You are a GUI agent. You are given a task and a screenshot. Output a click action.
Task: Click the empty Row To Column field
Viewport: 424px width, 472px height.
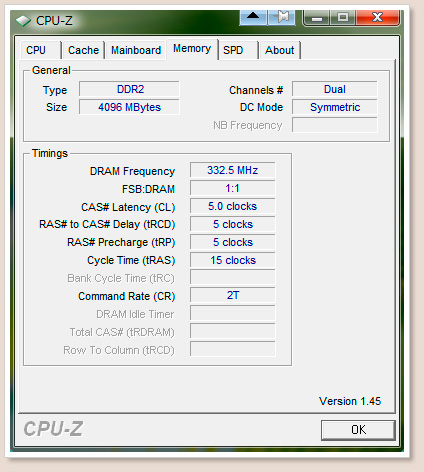pyautogui.click(x=233, y=349)
